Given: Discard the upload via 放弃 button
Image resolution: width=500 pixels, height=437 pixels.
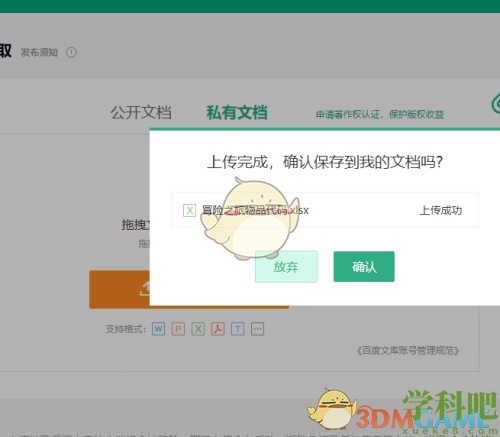Looking at the screenshot, I should (x=286, y=267).
